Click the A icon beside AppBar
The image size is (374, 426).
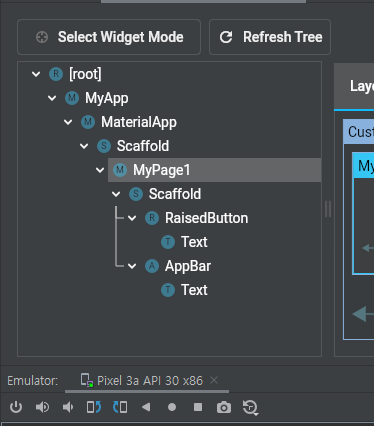[x=152, y=266]
